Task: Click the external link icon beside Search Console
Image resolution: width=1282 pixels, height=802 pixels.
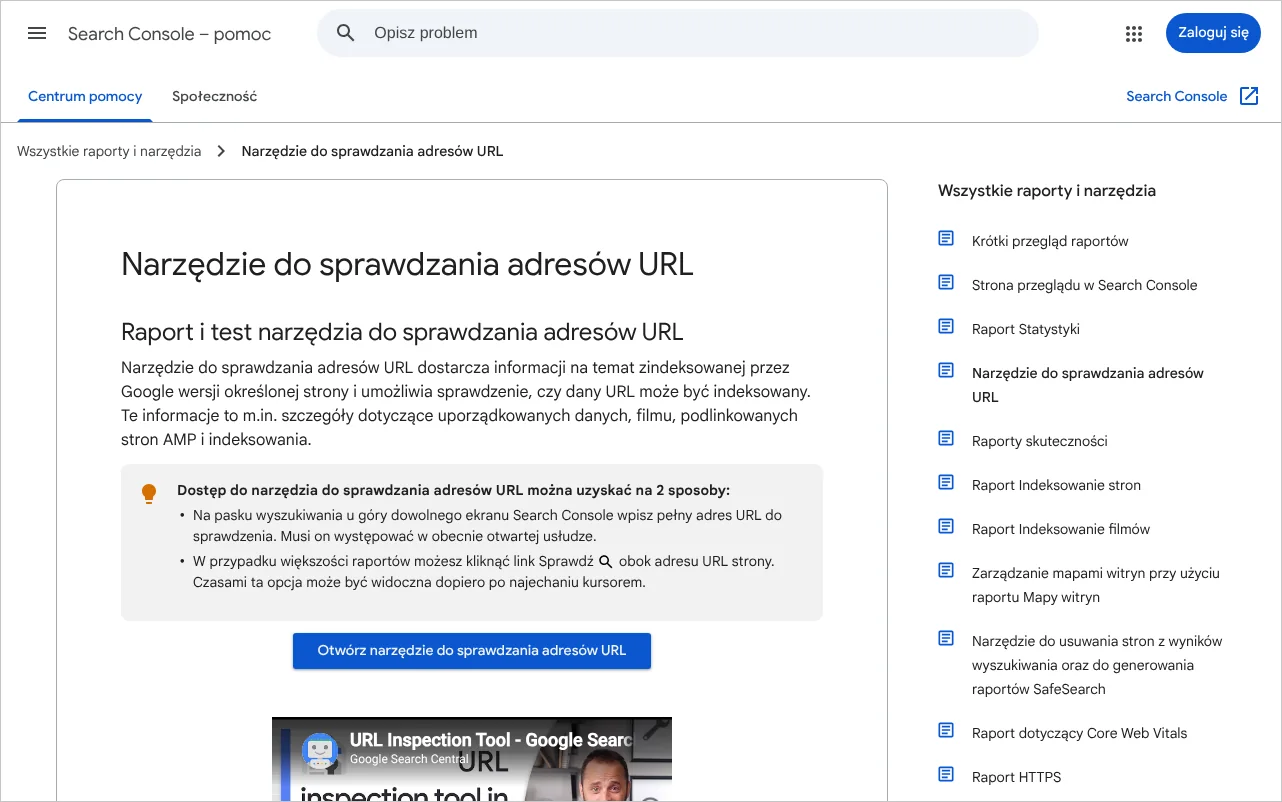Action: 1249,96
